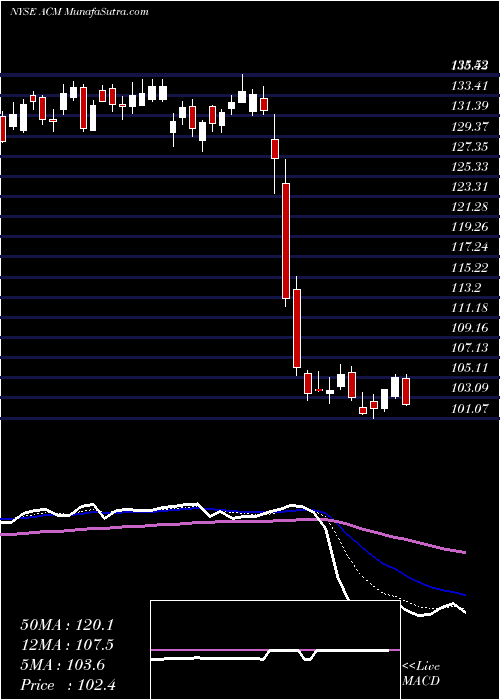Click the 107.13 price axis label
Viewport: 500px width, 700px height.
pos(470,348)
